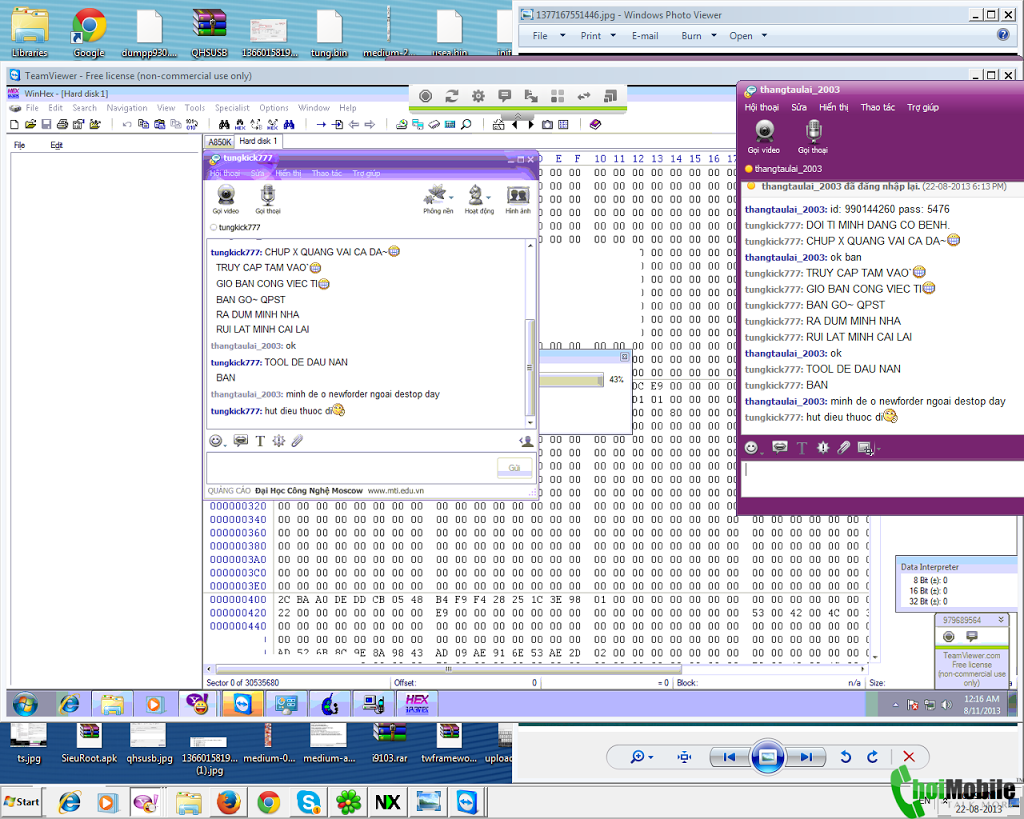Open the Print dropdown in Photo Viewer

tap(598, 36)
